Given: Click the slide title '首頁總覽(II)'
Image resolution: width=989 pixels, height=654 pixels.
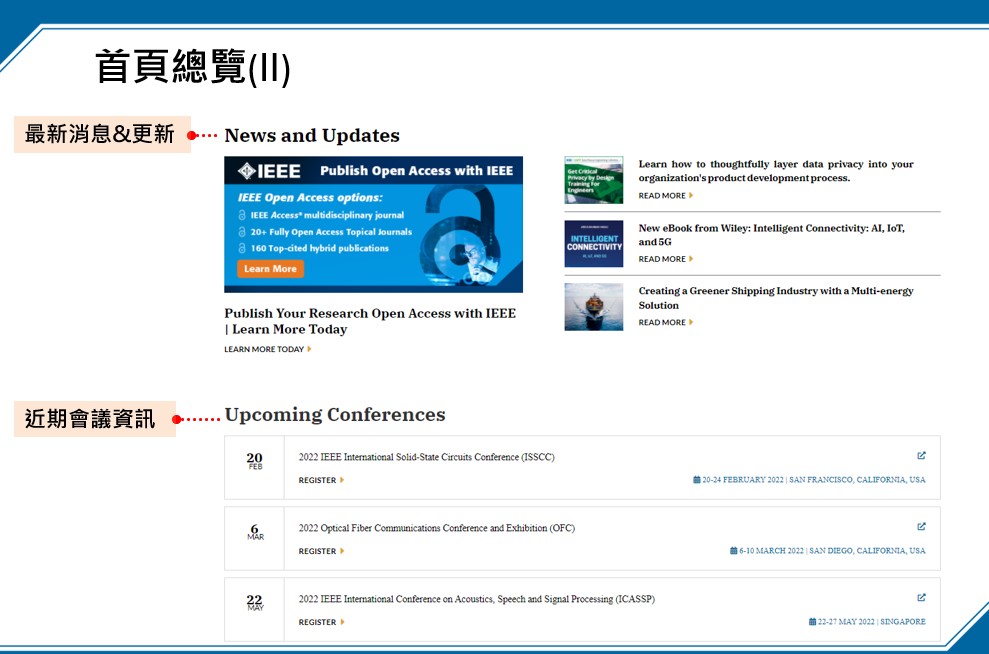Looking at the screenshot, I should pos(192,67).
